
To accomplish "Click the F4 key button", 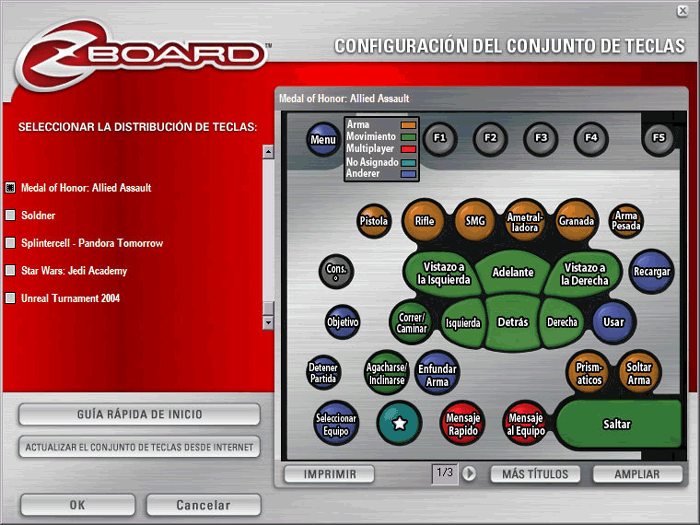I will point(591,138).
